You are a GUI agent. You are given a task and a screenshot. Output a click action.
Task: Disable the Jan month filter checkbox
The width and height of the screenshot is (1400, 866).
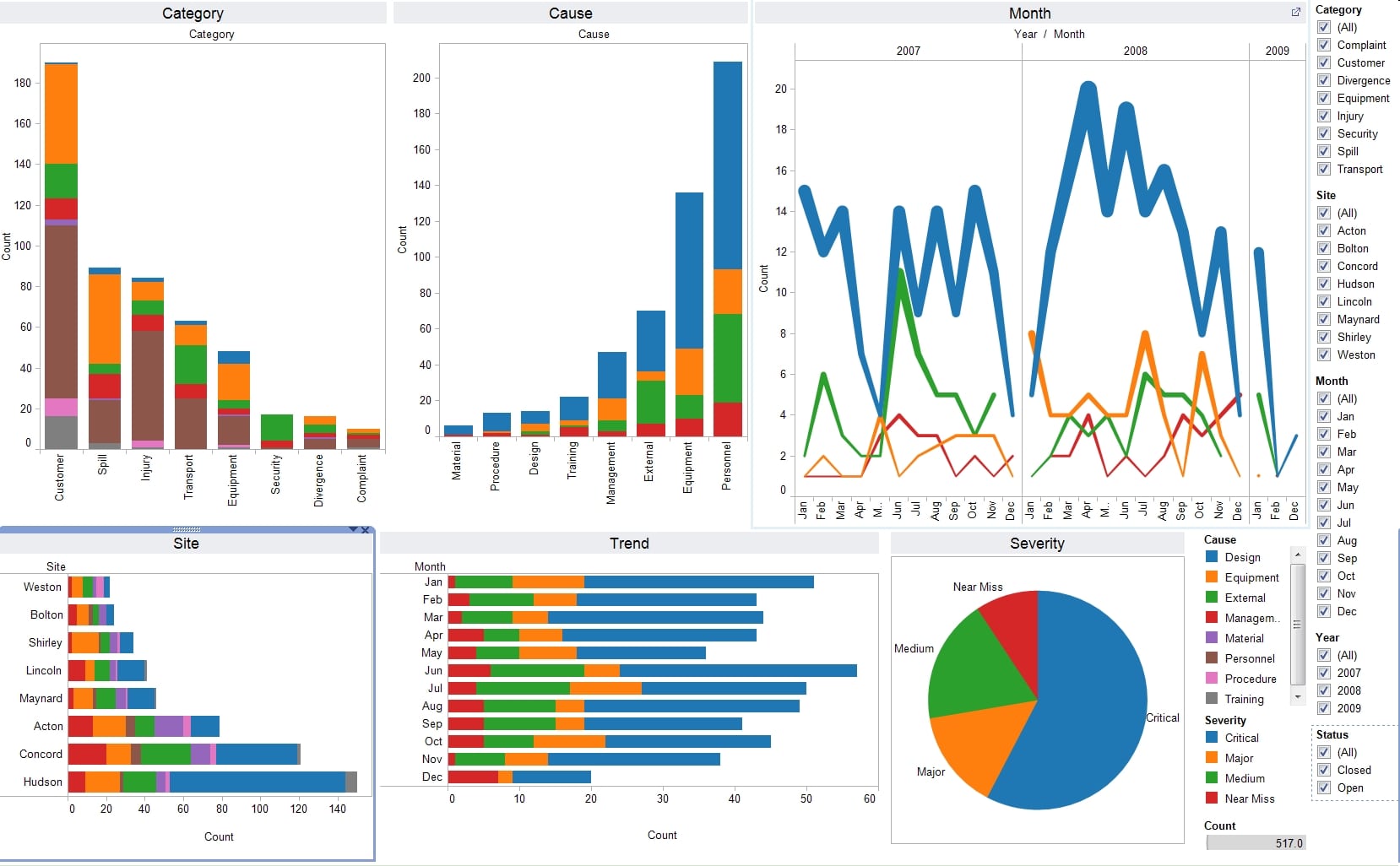[x=1323, y=416]
